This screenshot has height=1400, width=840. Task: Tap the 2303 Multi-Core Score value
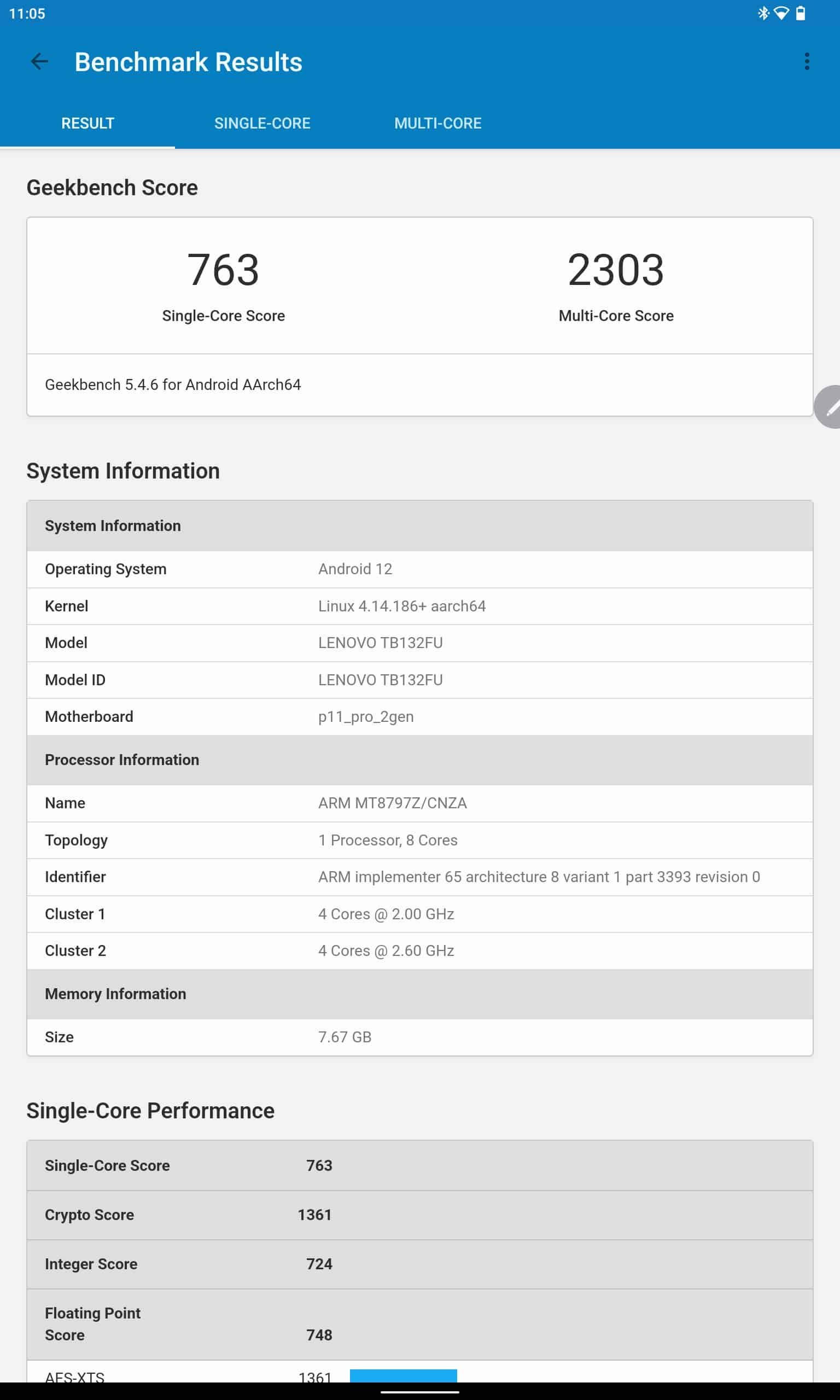[615, 270]
